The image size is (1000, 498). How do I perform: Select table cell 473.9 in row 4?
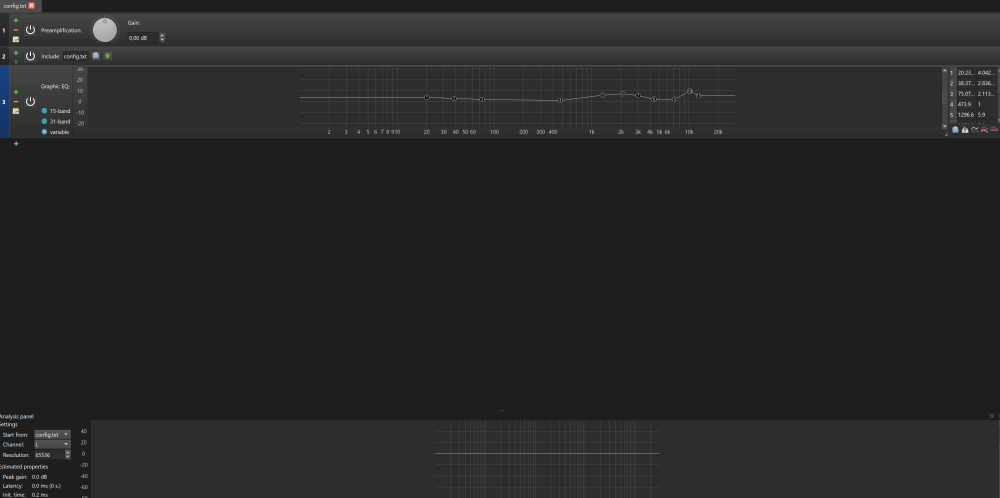[966, 104]
